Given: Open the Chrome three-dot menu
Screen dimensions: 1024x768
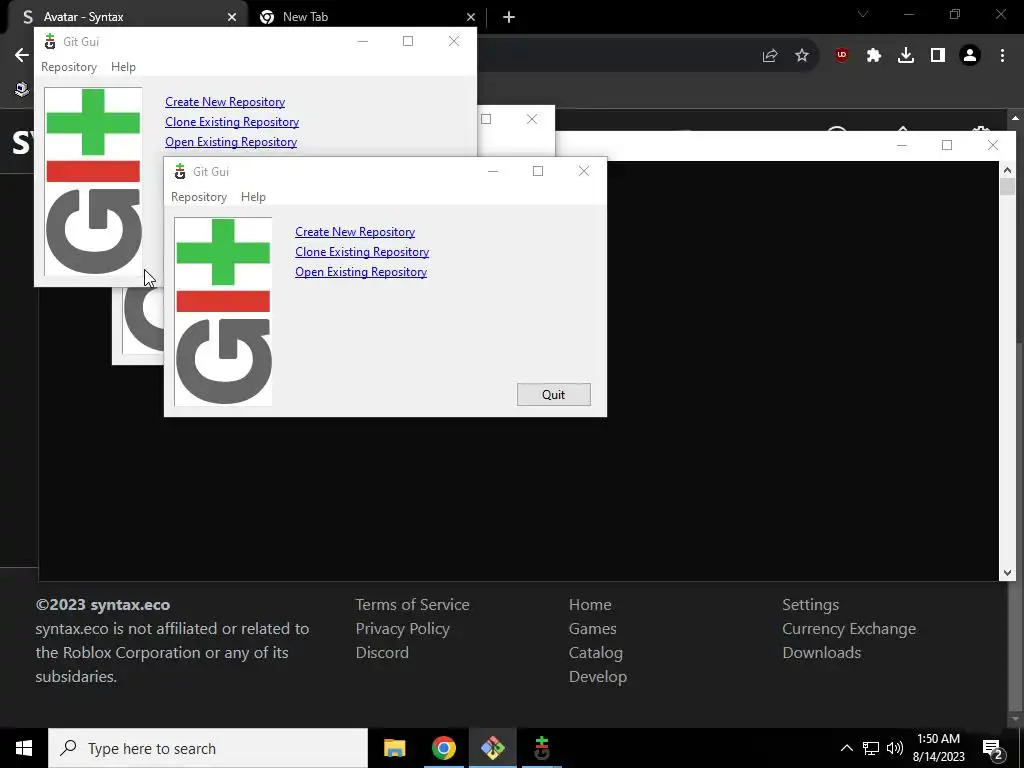Looking at the screenshot, I should 1002,56.
